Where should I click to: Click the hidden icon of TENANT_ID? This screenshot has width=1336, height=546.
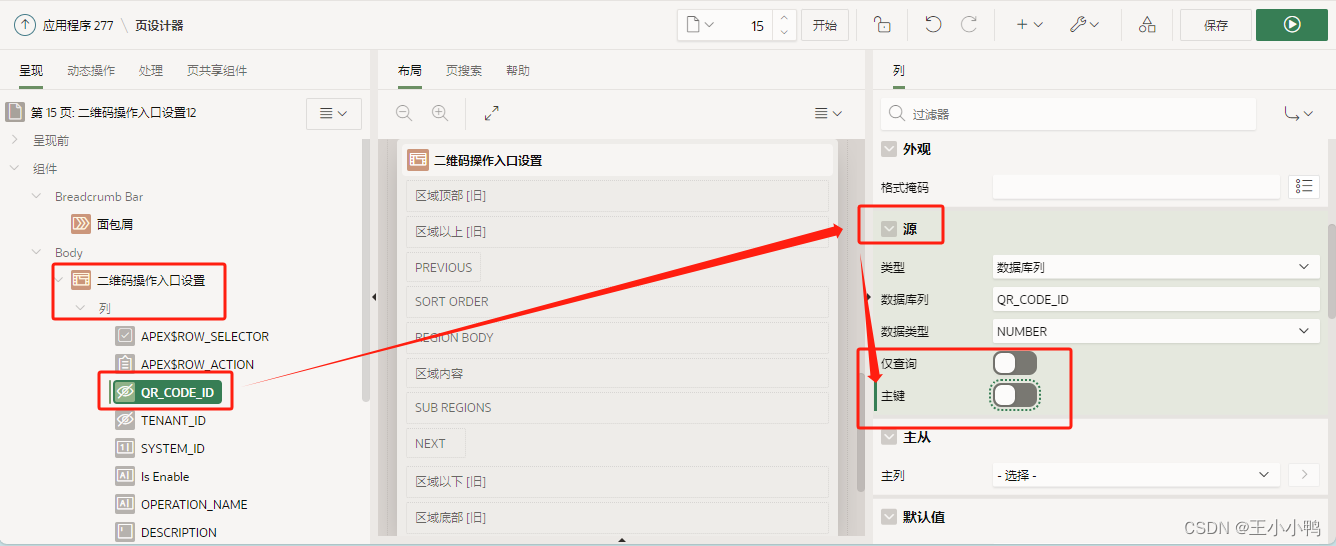pyautogui.click(x=125, y=420)
